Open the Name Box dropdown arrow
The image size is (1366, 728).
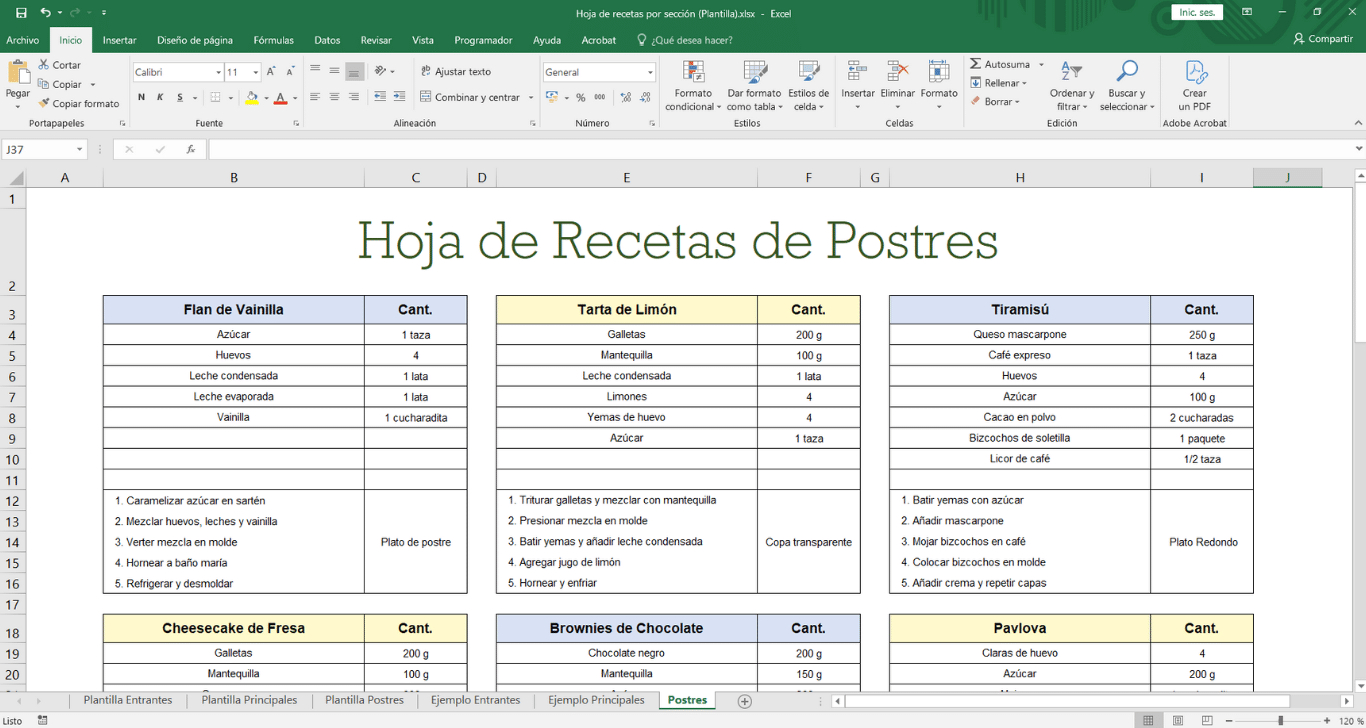pyautogui.click(x=79, y=150)
